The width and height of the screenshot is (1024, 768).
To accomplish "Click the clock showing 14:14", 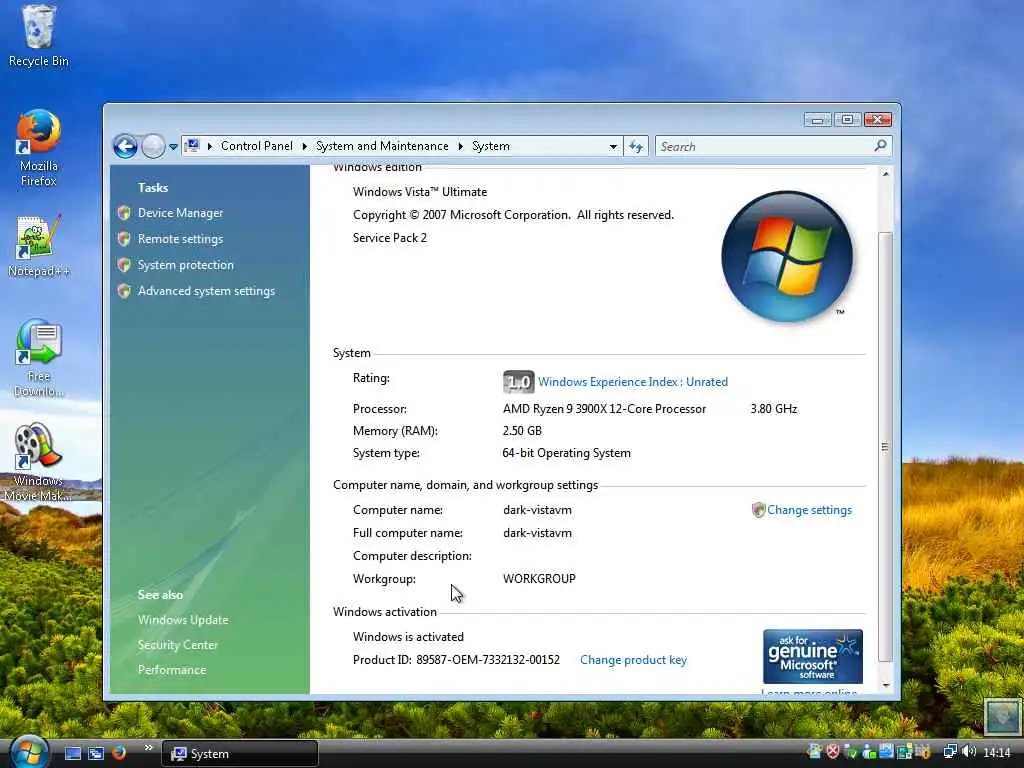I will [x=997, y=753].
